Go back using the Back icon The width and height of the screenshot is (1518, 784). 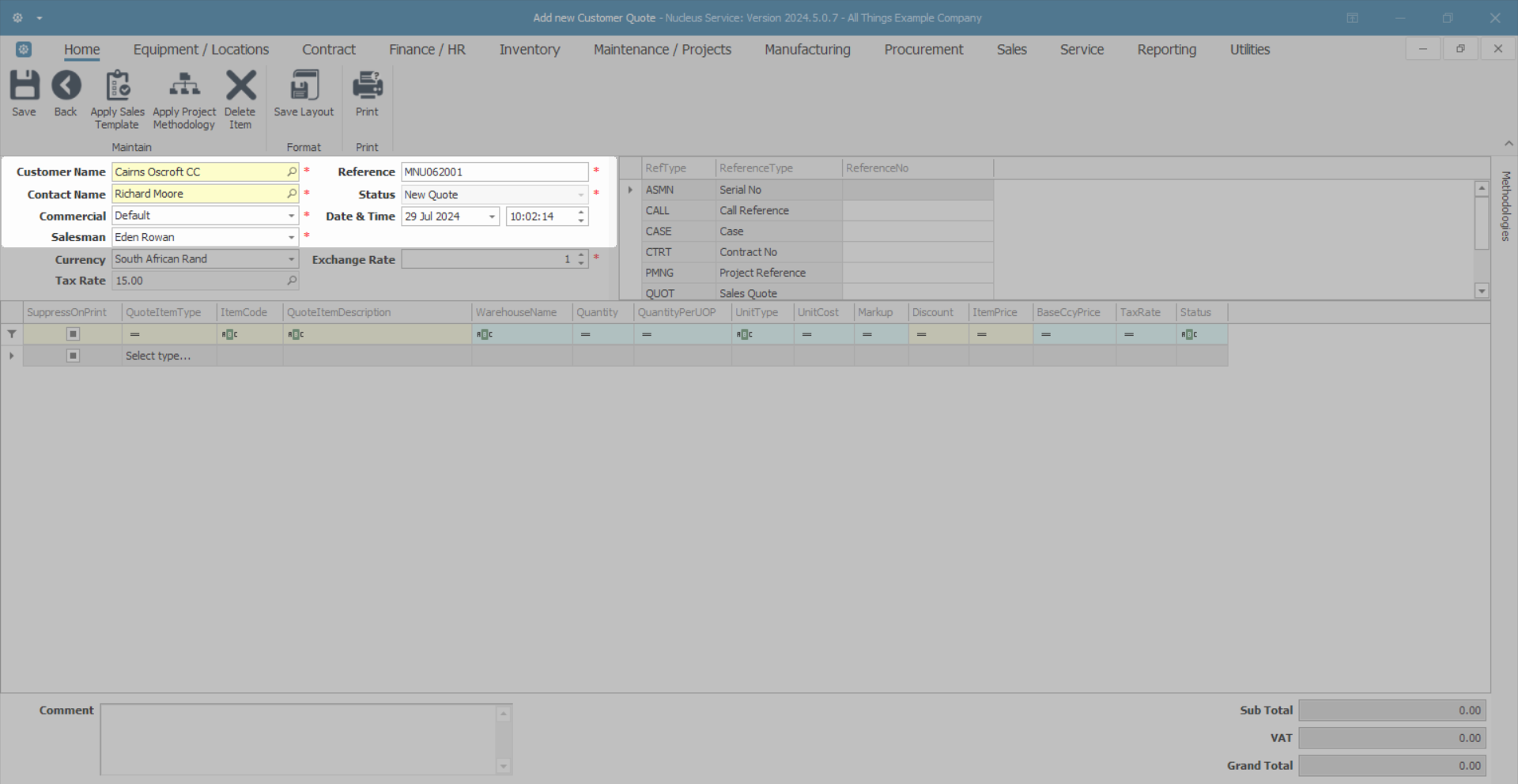click(66, 85)
